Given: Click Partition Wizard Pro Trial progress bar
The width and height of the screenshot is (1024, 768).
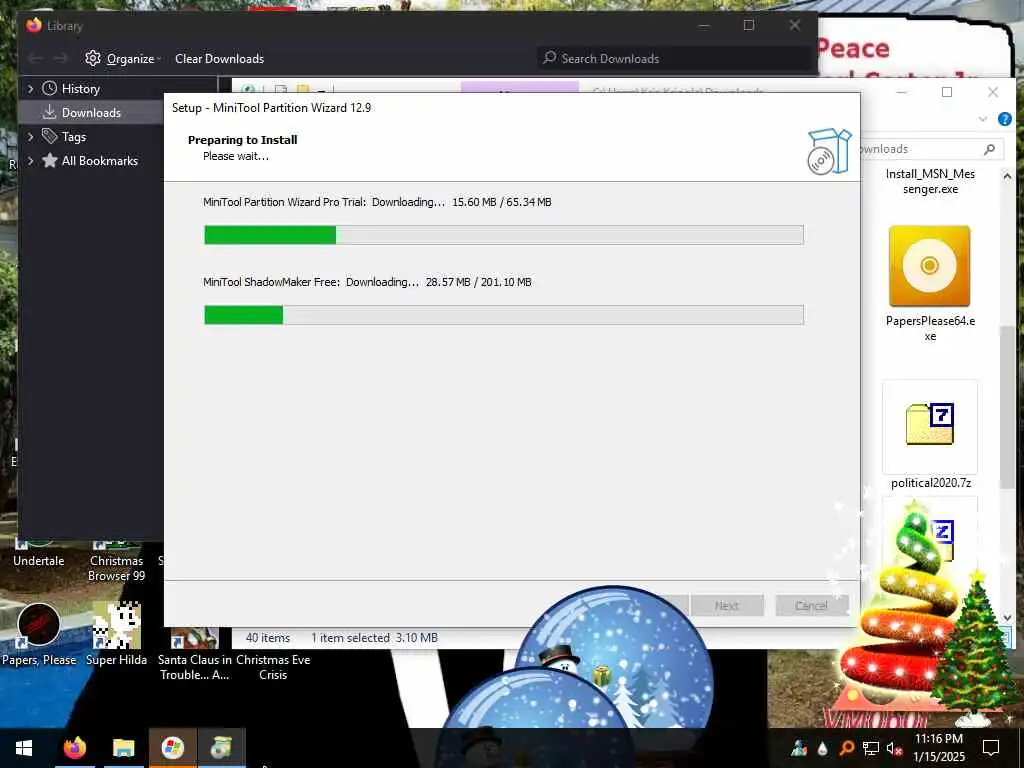Looking at the screenshot, I should pyautogui.click(x=504, y=235).
